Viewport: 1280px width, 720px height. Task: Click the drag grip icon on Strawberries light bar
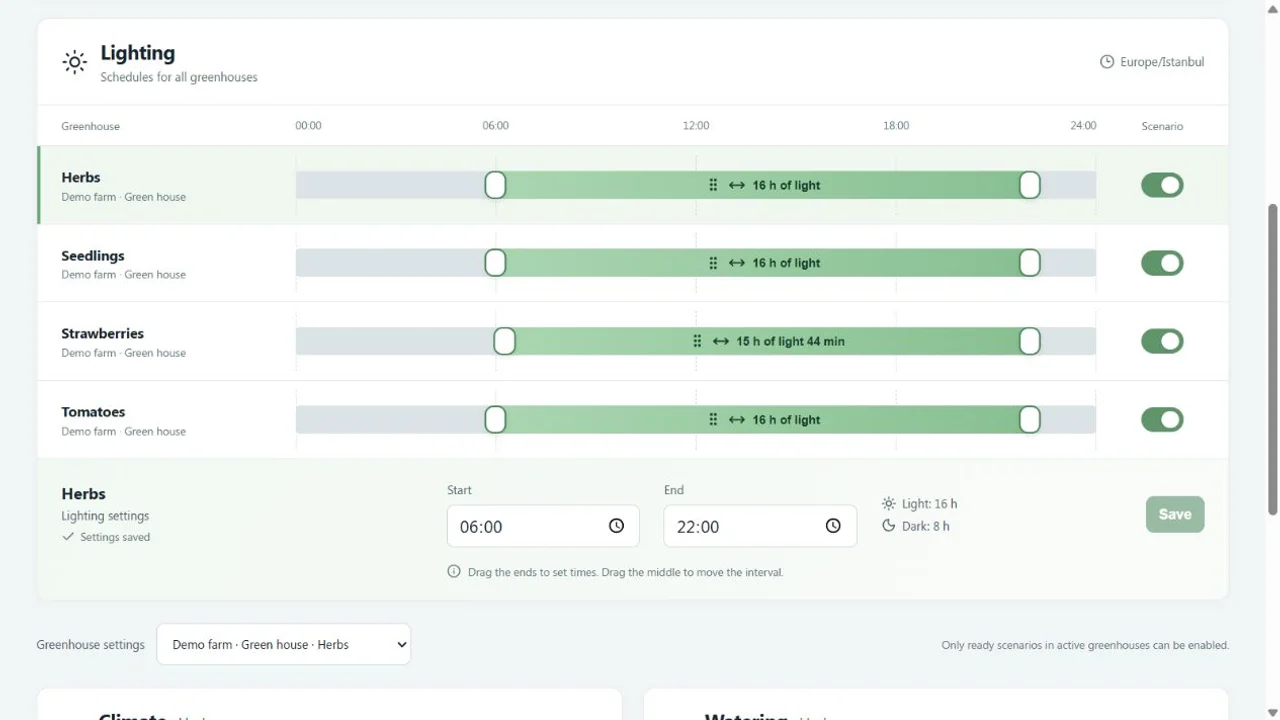click(x=697, y=341)
